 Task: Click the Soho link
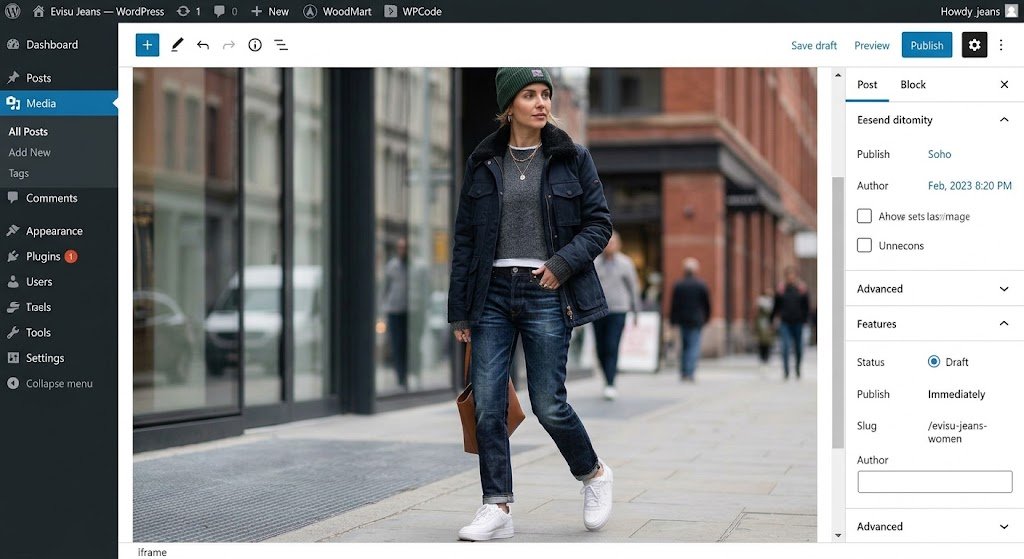[939, 154]
